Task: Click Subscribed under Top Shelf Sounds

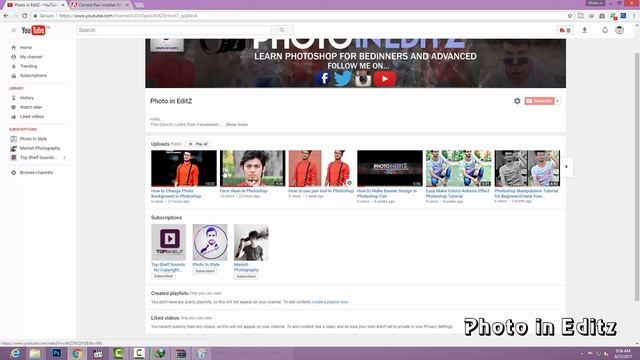Action: pos(163,276)
